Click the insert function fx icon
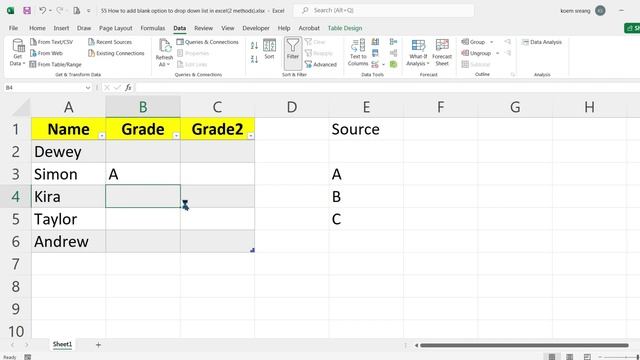Viewport: 640px width, 360px height. pyautogui.click(x=128, y=87)
